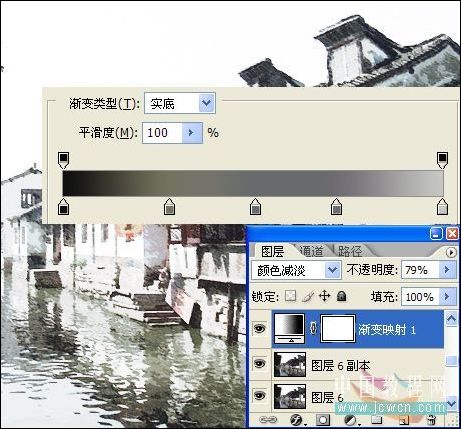Hide the 图层 6 副本 layer
This screenshot has height=429, width=461.
[260, 364]
